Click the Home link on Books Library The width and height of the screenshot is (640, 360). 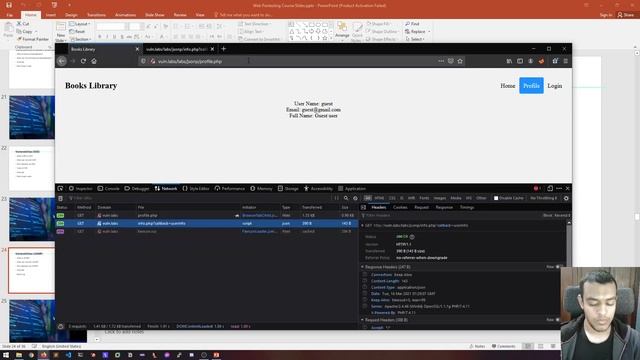[507, 86]
